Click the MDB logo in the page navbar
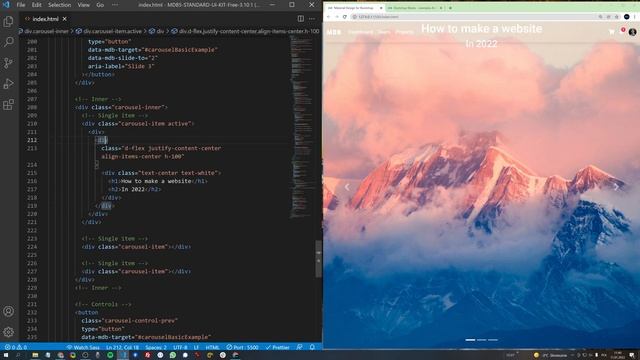The width and height of the screenshot is (640, 360). point(334,32)
